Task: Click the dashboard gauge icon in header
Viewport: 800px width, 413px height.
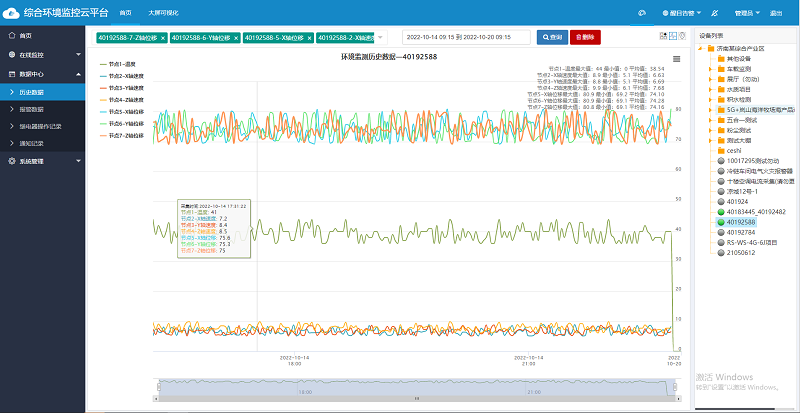Action: click(641, 15)
